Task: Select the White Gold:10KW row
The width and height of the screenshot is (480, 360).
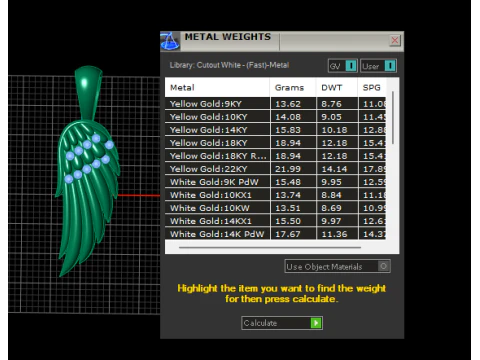Action: pyautogui.click(x=275, y=208)
